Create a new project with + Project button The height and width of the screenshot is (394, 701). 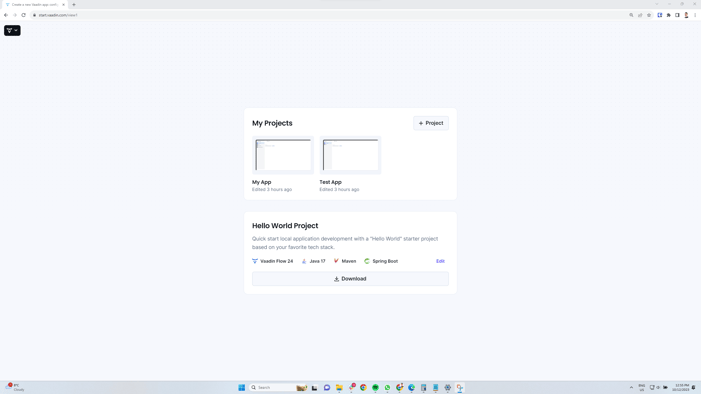pyautogui.click(x=431, y=123)
